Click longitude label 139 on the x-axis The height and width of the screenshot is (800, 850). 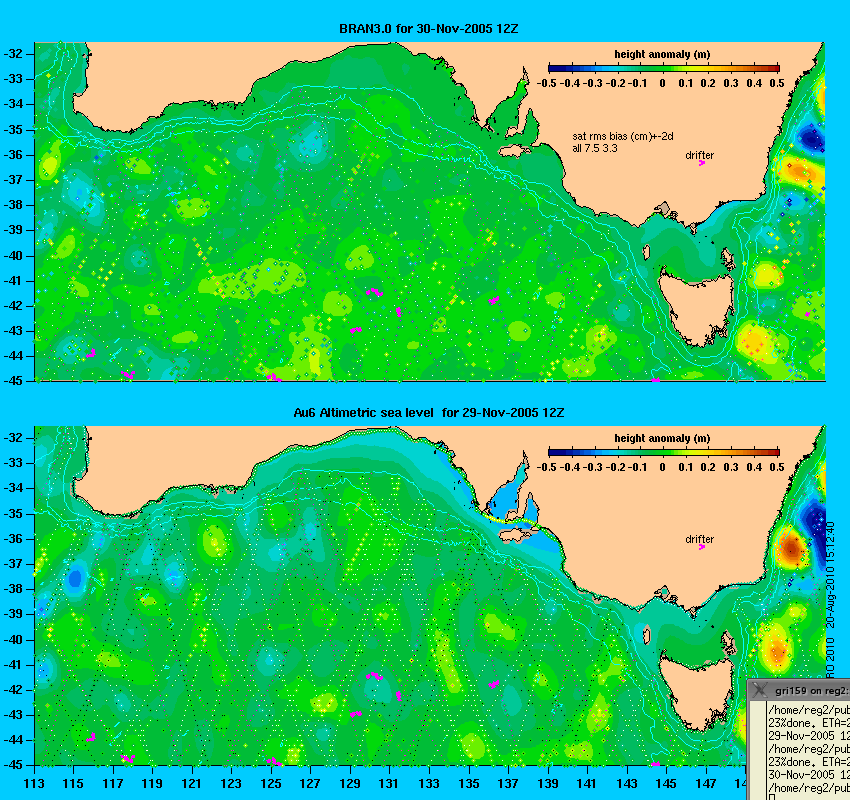pyautogui.click(x=548, y=783)
